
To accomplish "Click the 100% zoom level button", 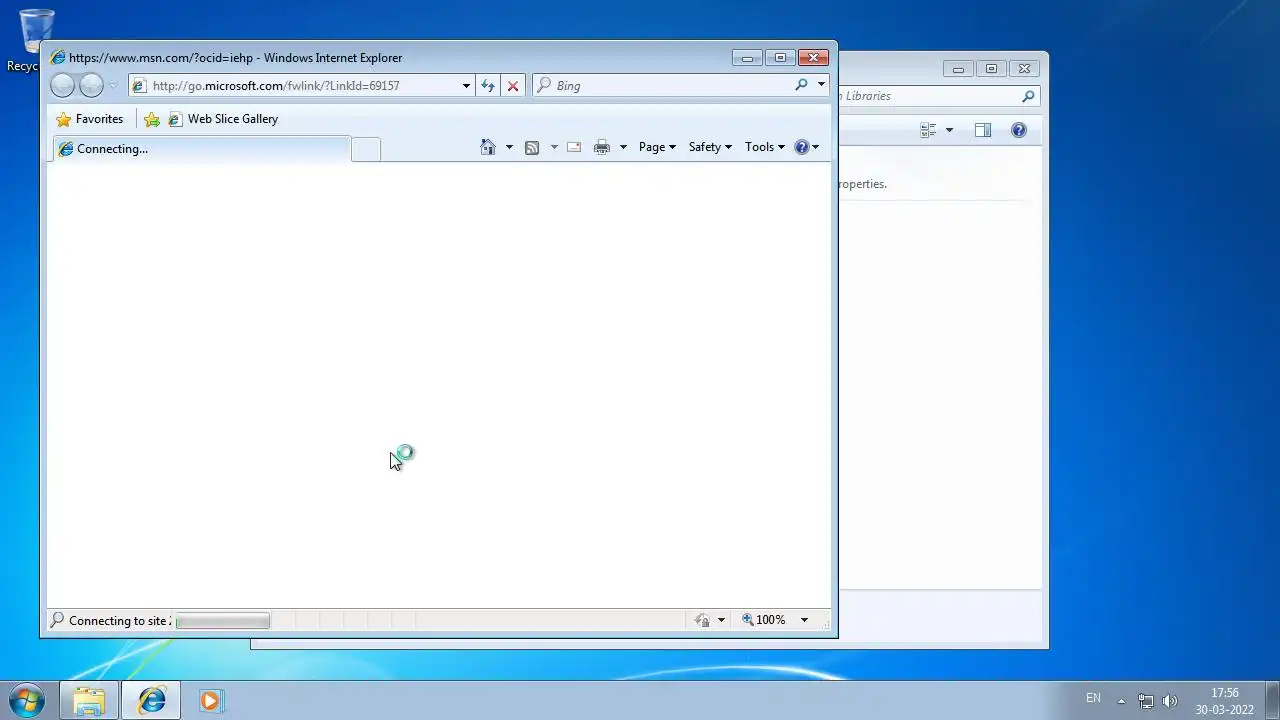I will (764, 620).
